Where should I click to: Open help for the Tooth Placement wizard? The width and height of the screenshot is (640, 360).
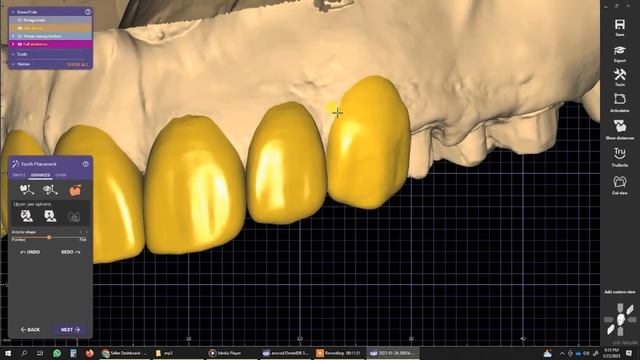[86, 164]
